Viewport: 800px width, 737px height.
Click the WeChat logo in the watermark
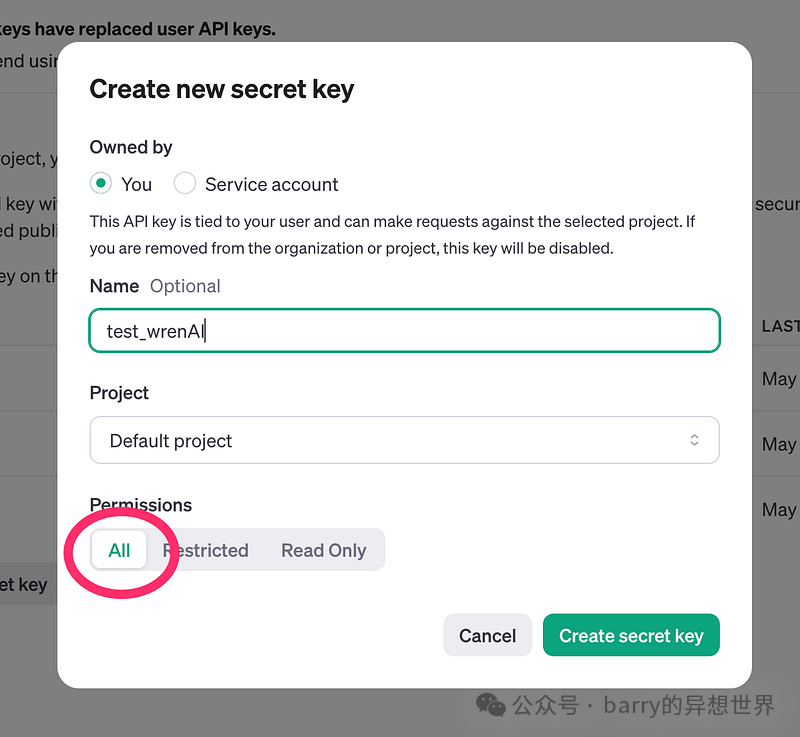491,705
